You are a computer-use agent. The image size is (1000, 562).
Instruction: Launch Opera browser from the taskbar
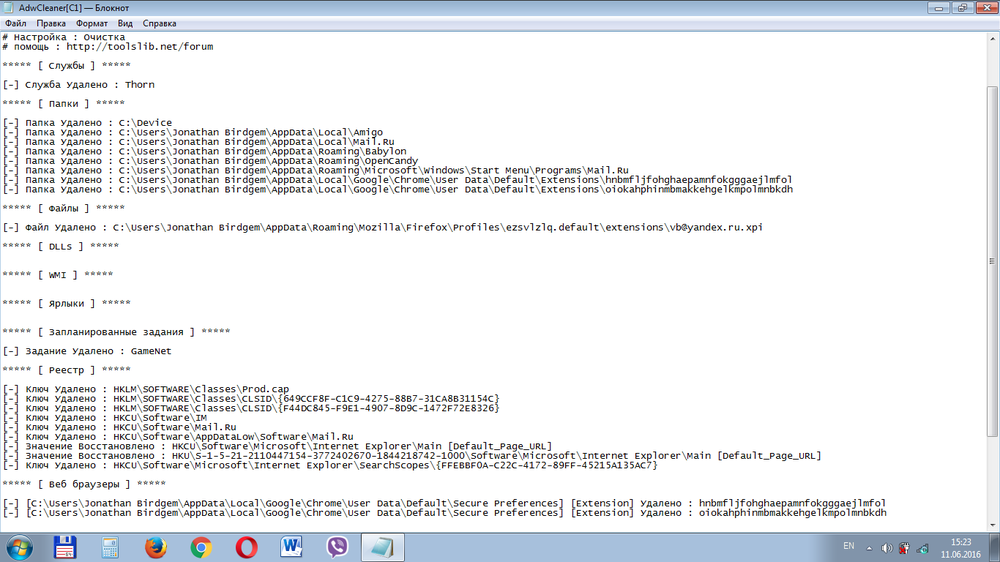point(246,548)
